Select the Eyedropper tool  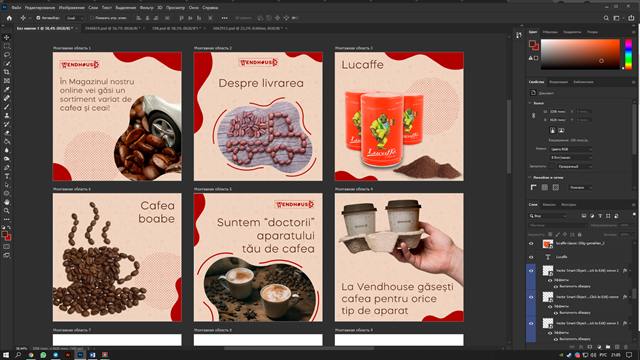[7, 89]
